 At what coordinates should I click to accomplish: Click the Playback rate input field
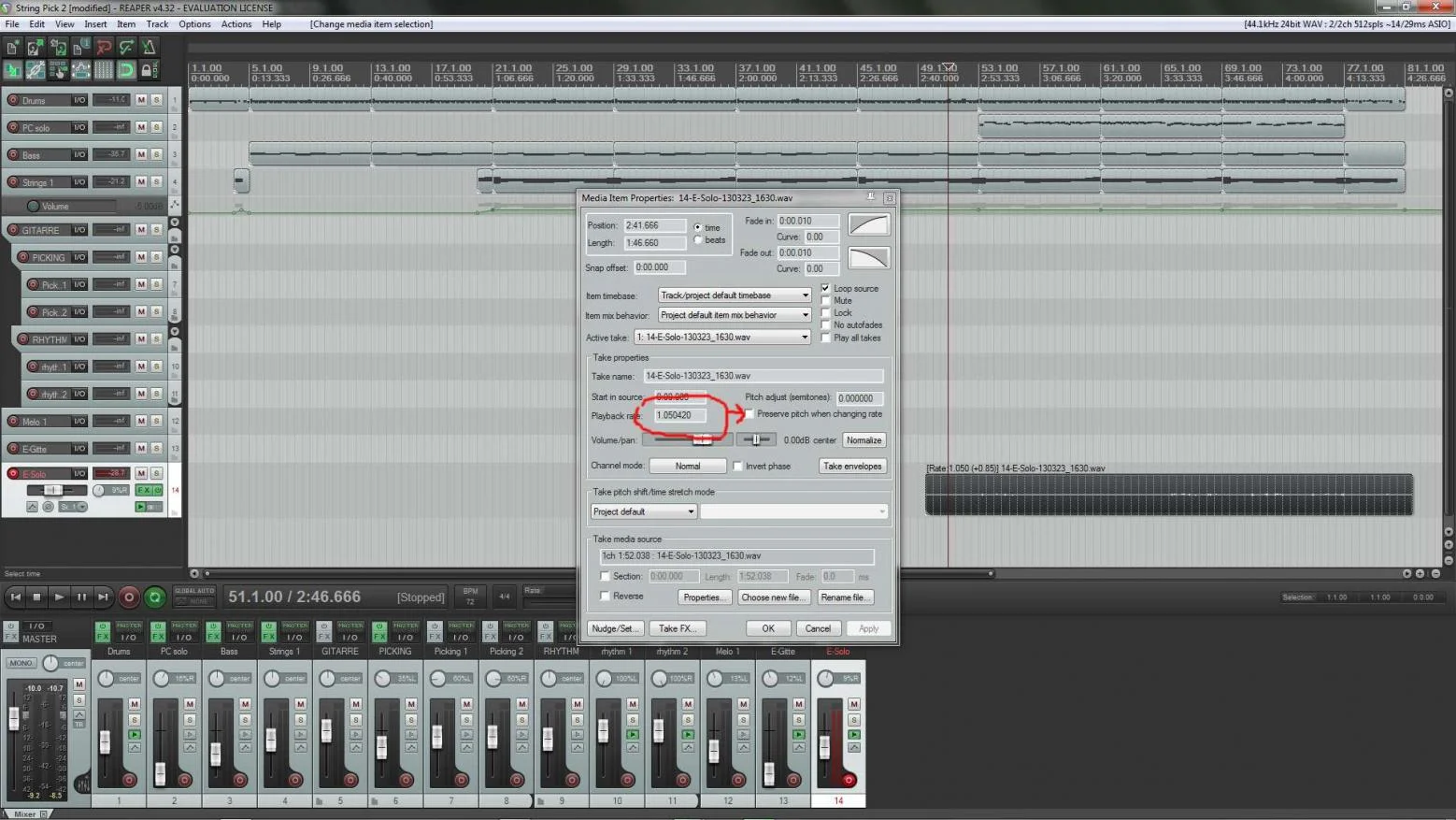point(680,415)
